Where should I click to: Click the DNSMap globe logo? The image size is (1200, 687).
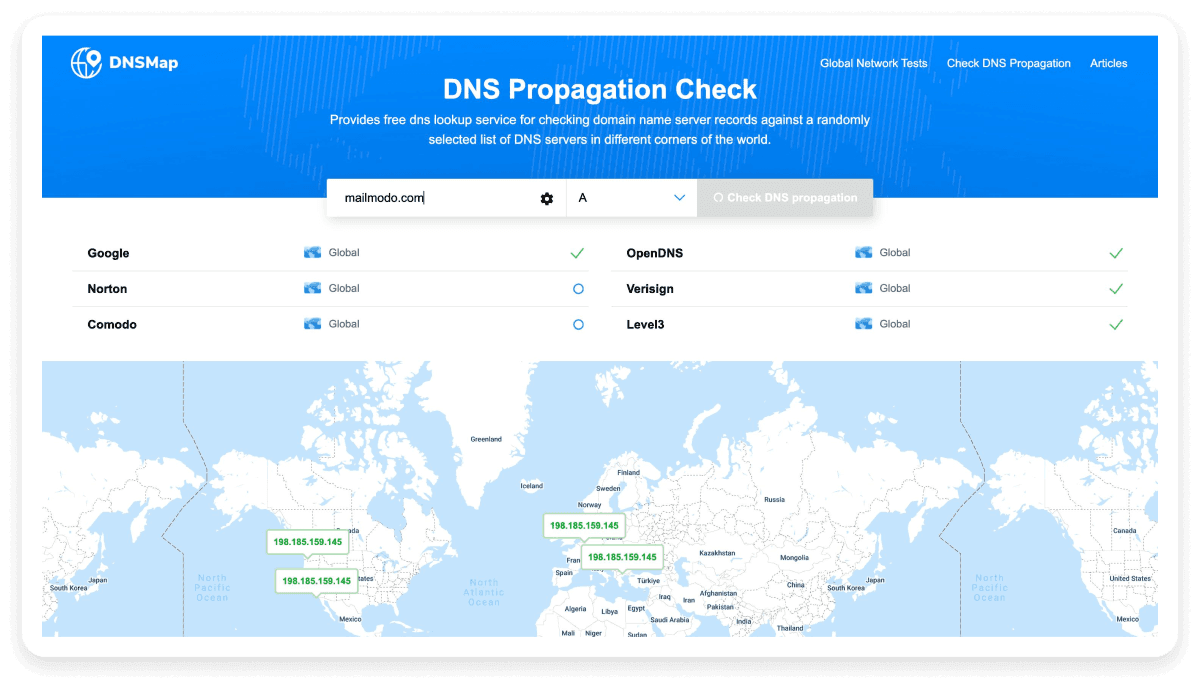click(x=87, y=63)
